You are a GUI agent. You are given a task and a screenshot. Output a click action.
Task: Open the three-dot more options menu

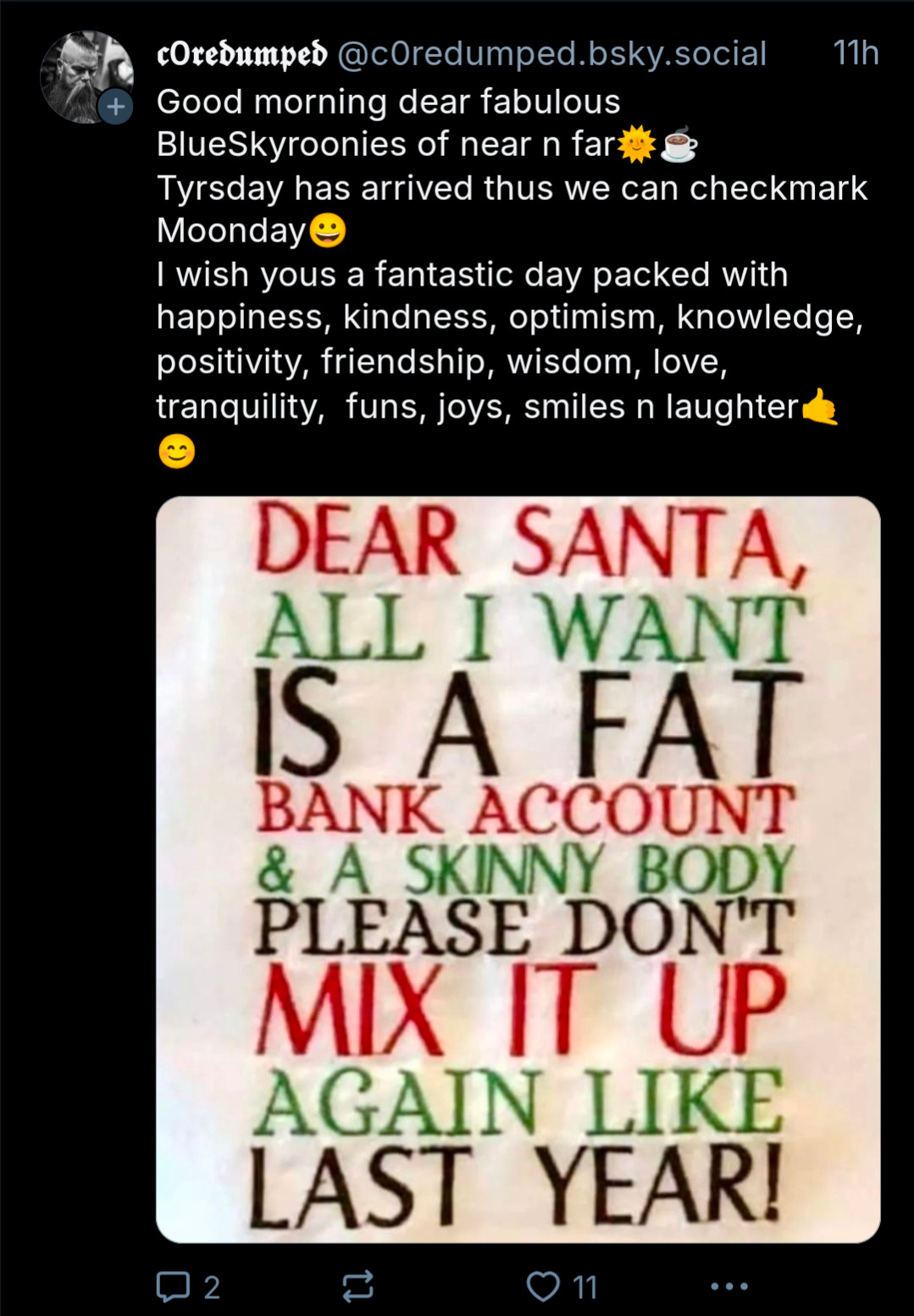pyautogui.click(x=729, y=1286)
